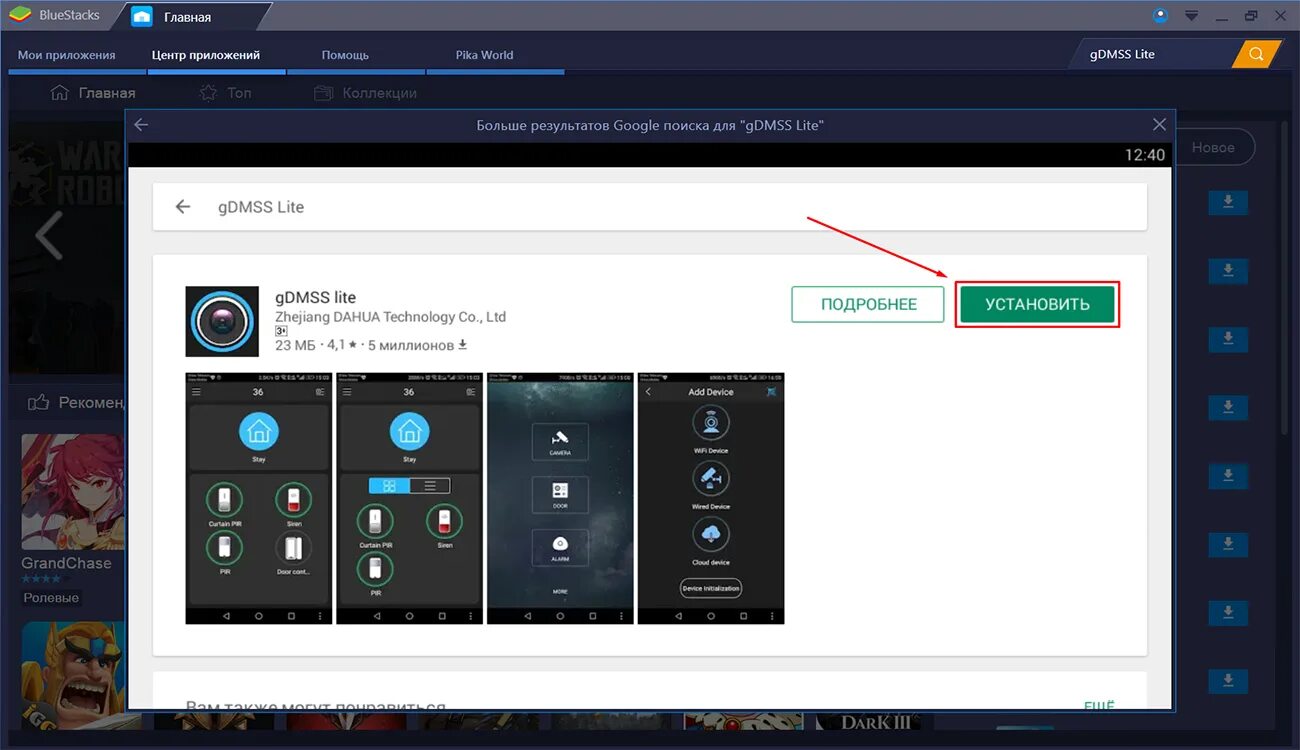Click the ПОДРОБНЕЕ button

pos(867,304)
